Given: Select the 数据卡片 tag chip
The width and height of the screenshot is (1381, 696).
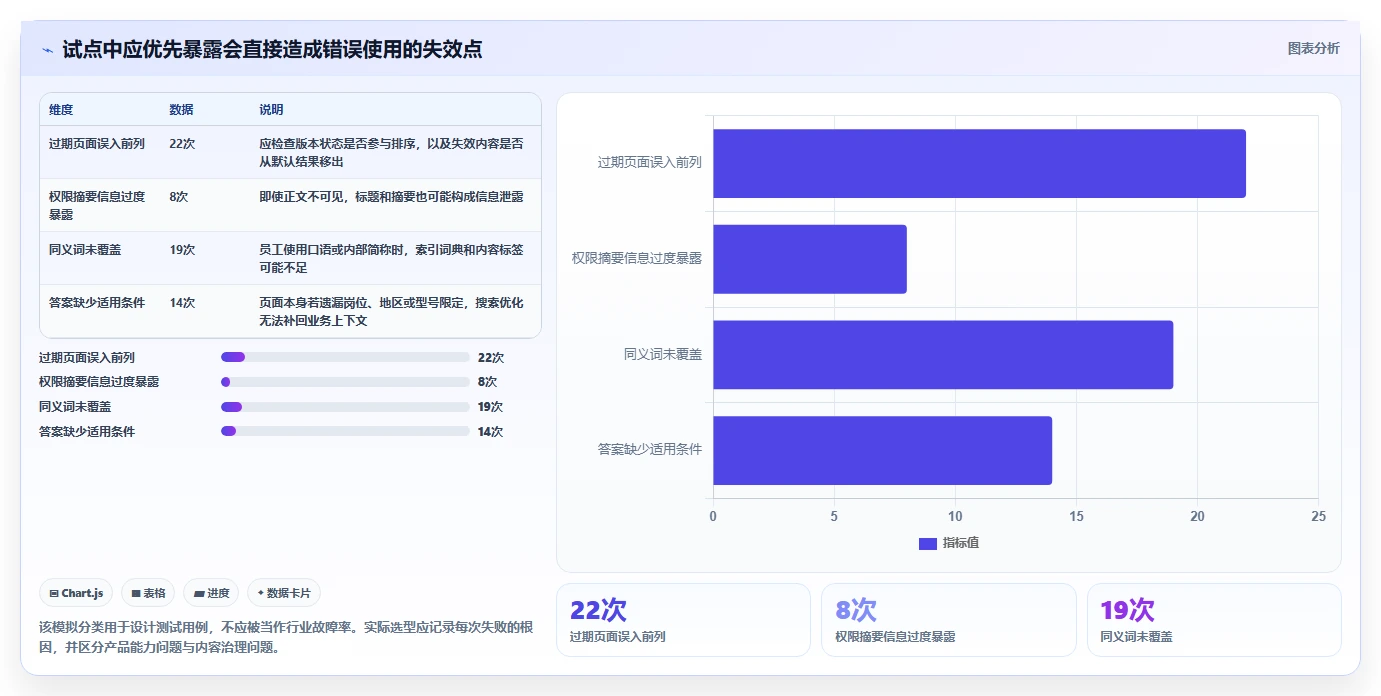Looking at the screenshot, I should 284,593.
